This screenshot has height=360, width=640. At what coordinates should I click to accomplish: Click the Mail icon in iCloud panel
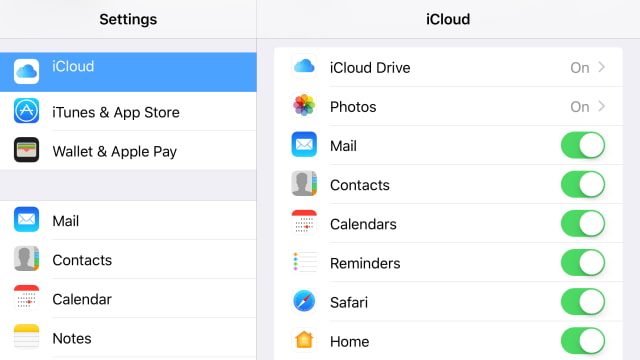point(304,144)
